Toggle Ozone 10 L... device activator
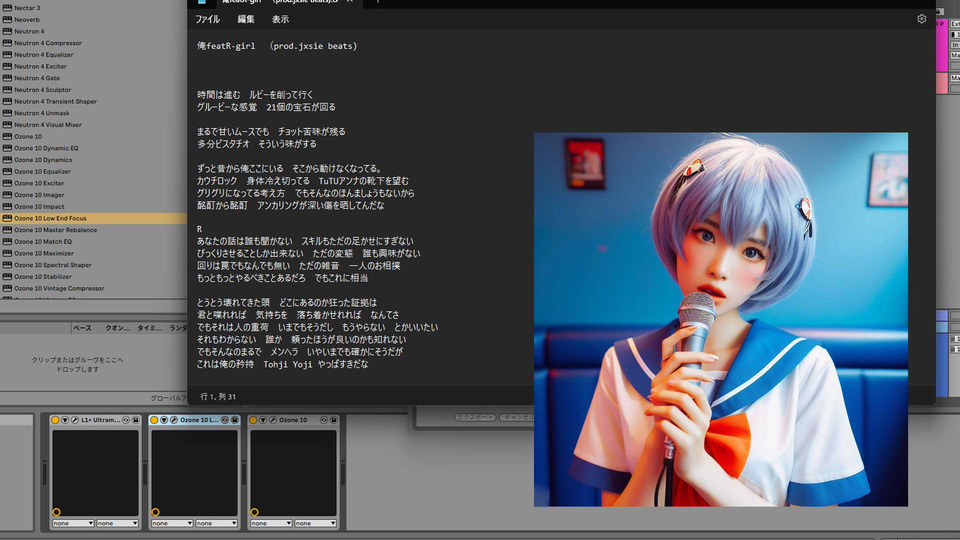The image size is (960, 540). pyautogui.click(x=154, y=420)
